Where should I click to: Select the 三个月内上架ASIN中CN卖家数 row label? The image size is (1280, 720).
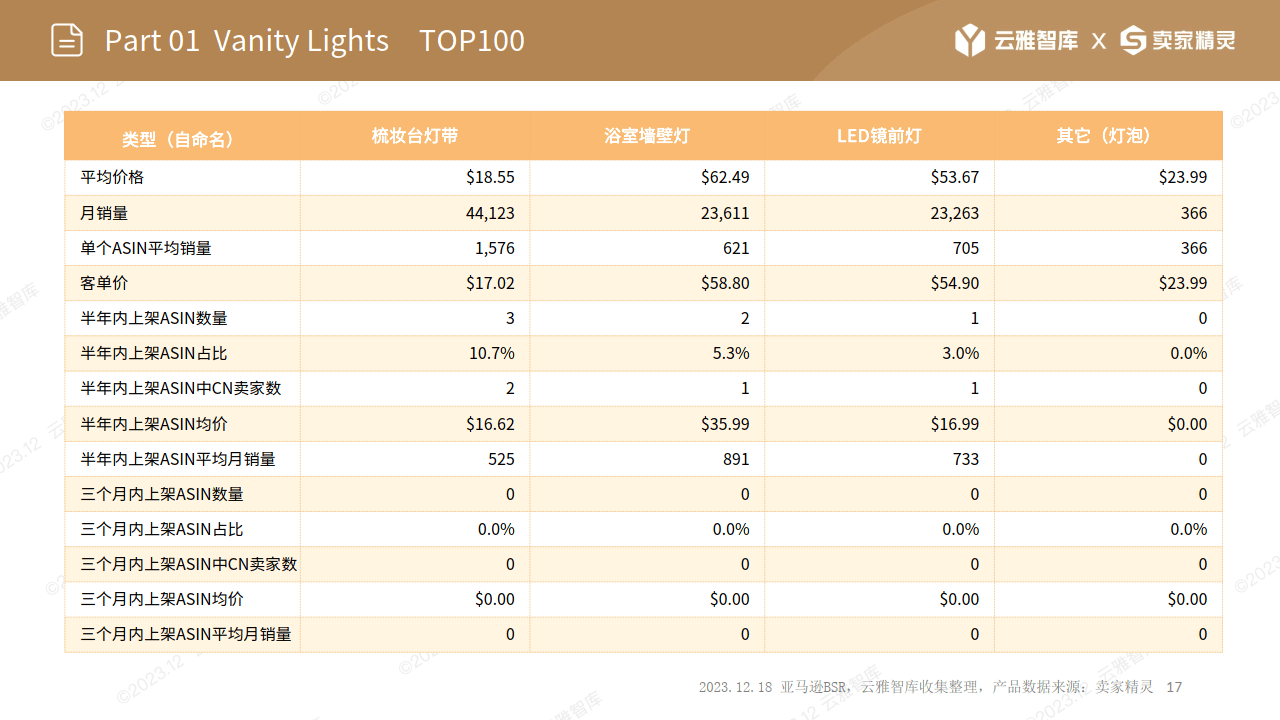coord(189,564)
